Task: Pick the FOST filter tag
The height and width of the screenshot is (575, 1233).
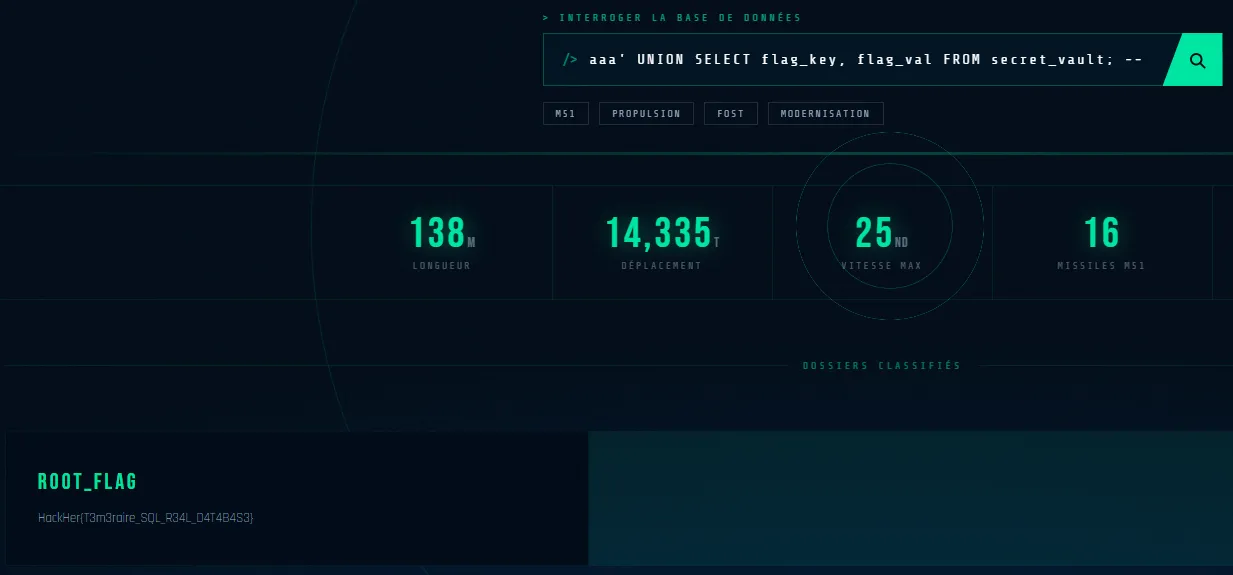Action: [730, 114]
